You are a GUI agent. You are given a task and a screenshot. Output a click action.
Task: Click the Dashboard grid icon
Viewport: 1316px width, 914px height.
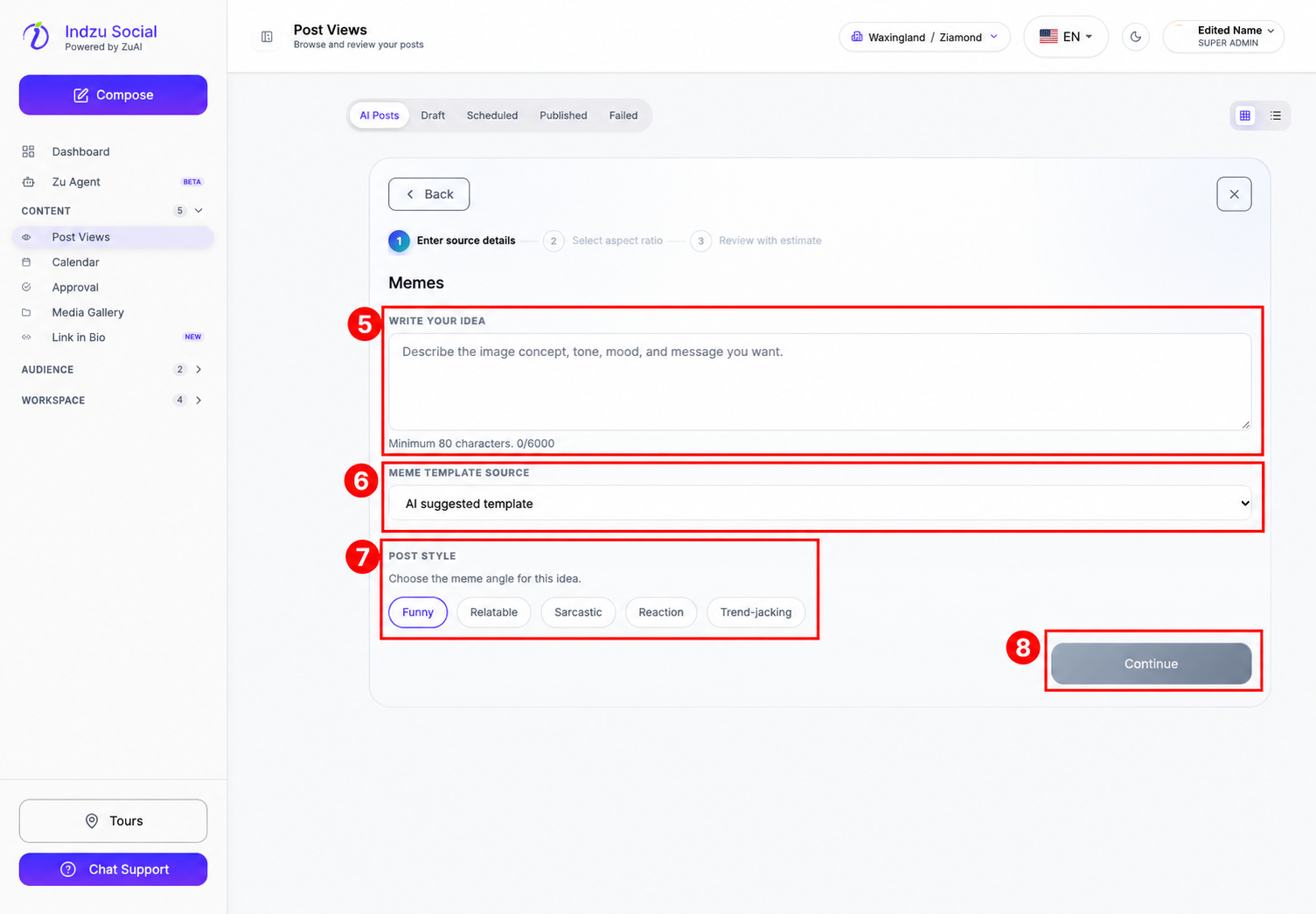point(28,151)
